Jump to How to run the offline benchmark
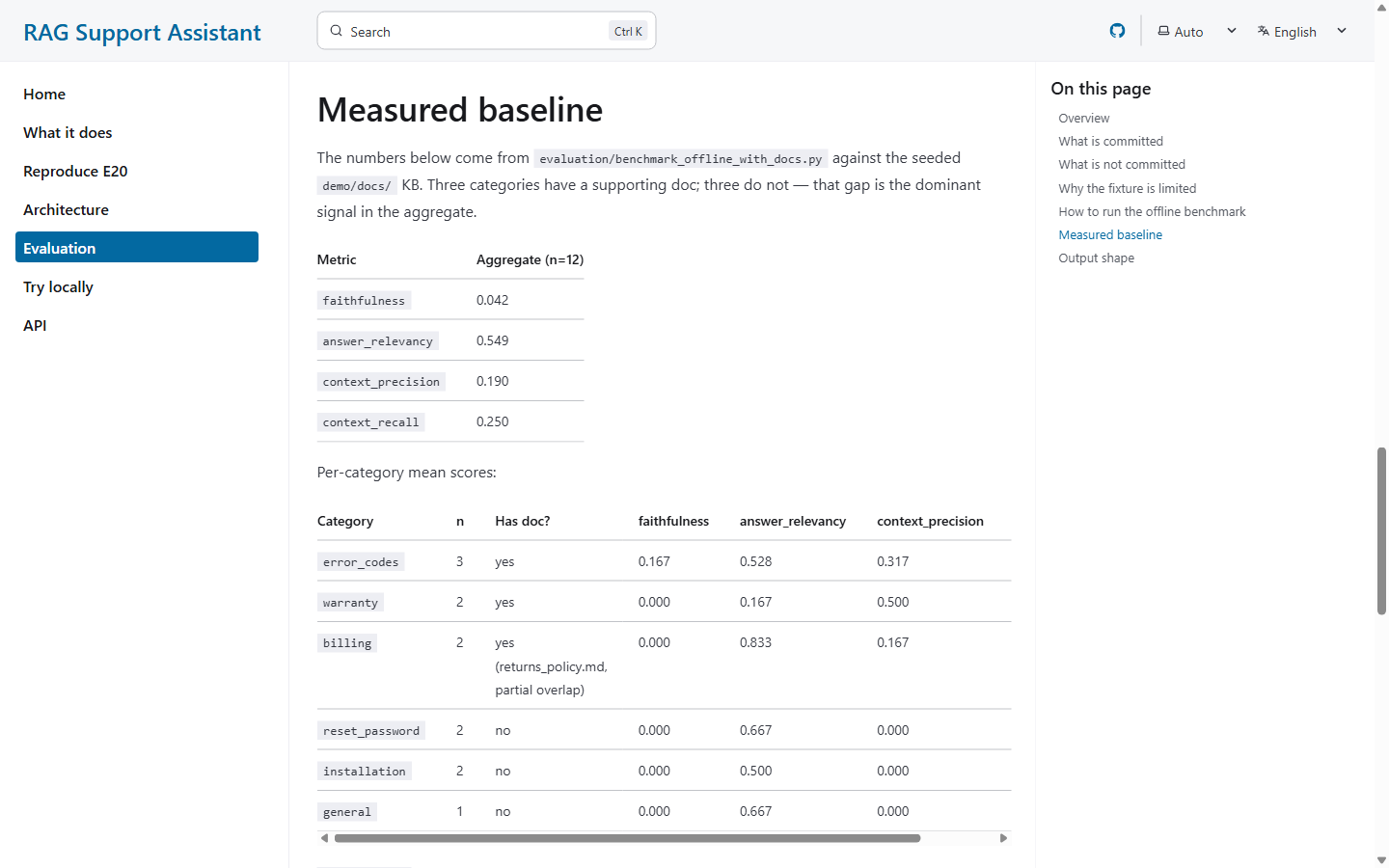 [x=1152, y=211]
